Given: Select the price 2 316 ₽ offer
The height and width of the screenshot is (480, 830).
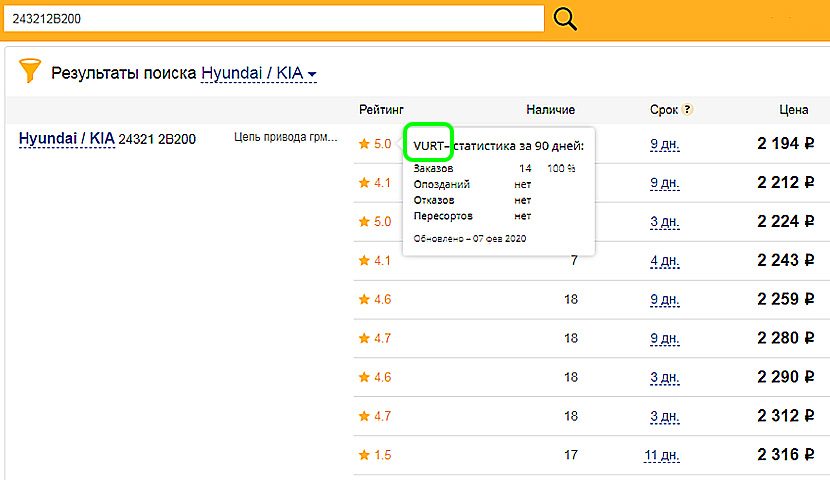Looking at the screenshot, I should click(786, 455).
